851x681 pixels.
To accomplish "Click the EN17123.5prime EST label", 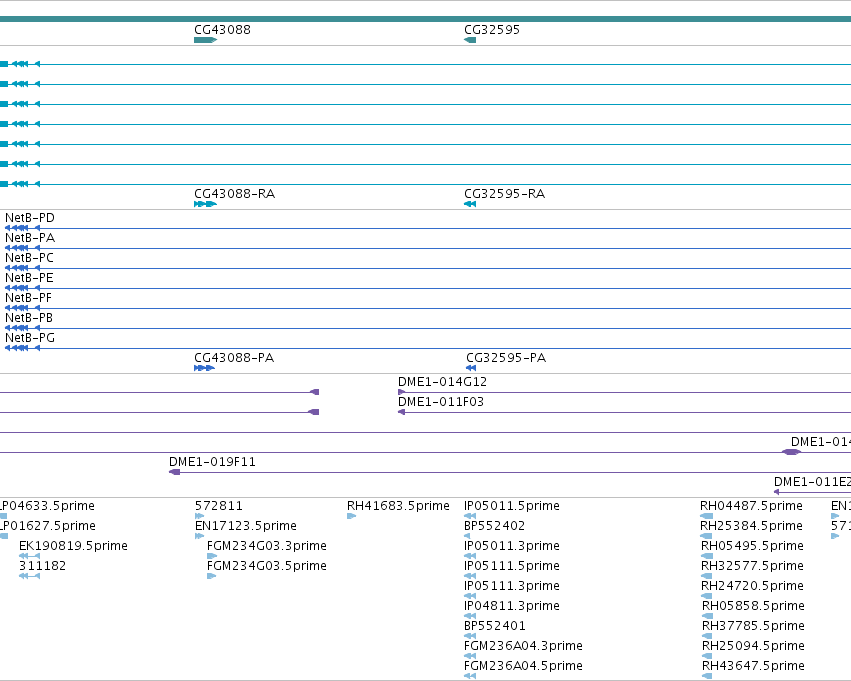I will pos(246,526).
